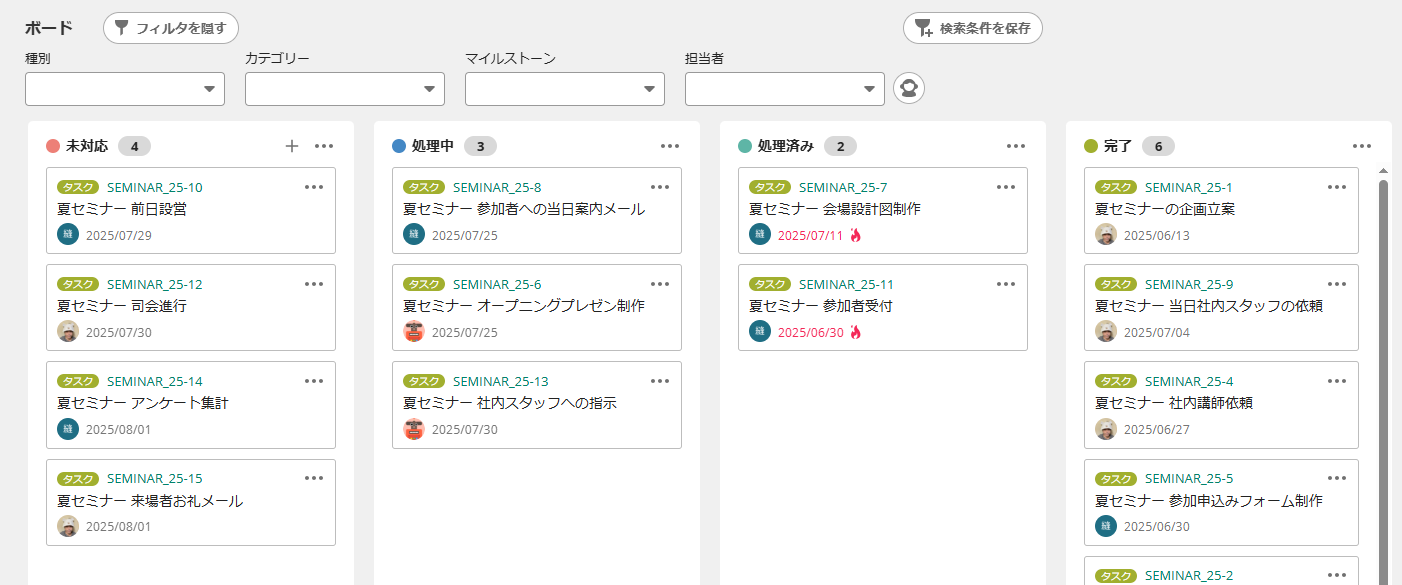Toggle filters with フィルタを隠す button
The width and height of the screenshot is (1402, 585).
tap(171, 28)
